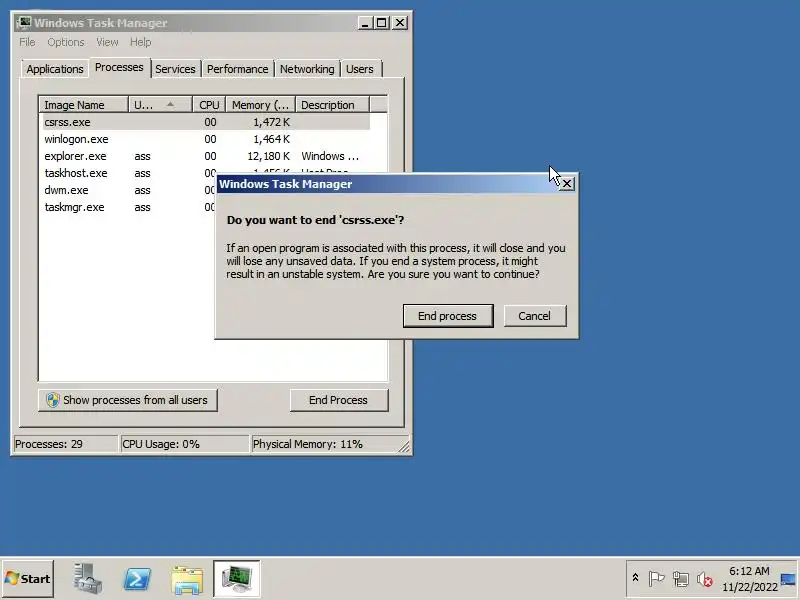Open the Help menu
Viewport: 800px width, 600px height.
[x=140, y=42]
